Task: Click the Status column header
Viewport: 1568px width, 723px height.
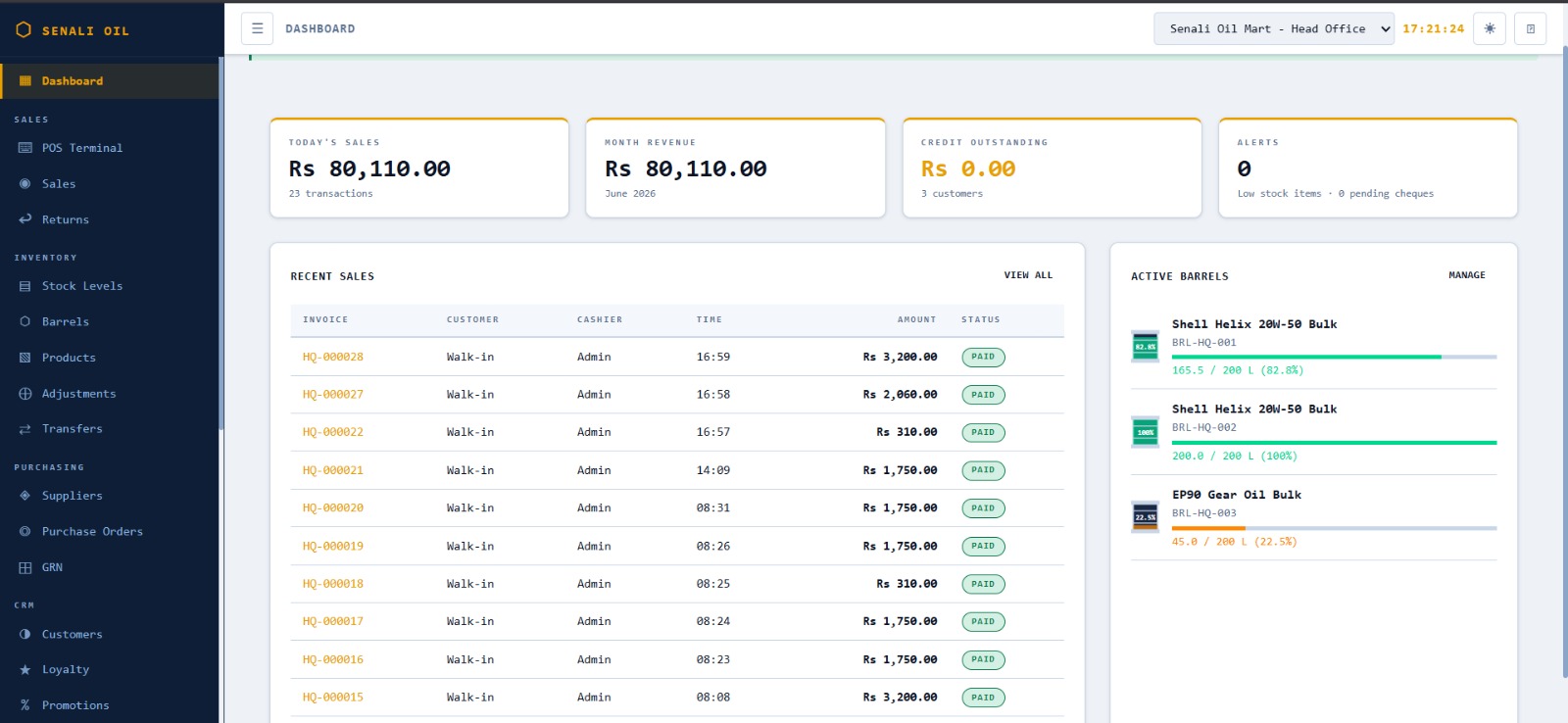Action: click(x=981, y=319)
